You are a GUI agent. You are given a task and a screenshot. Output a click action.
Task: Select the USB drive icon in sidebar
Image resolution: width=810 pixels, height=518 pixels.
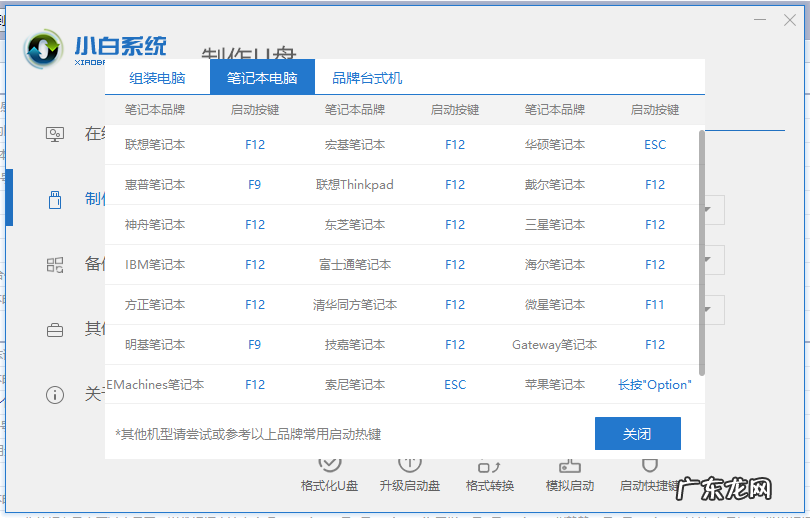pos(55,199)
